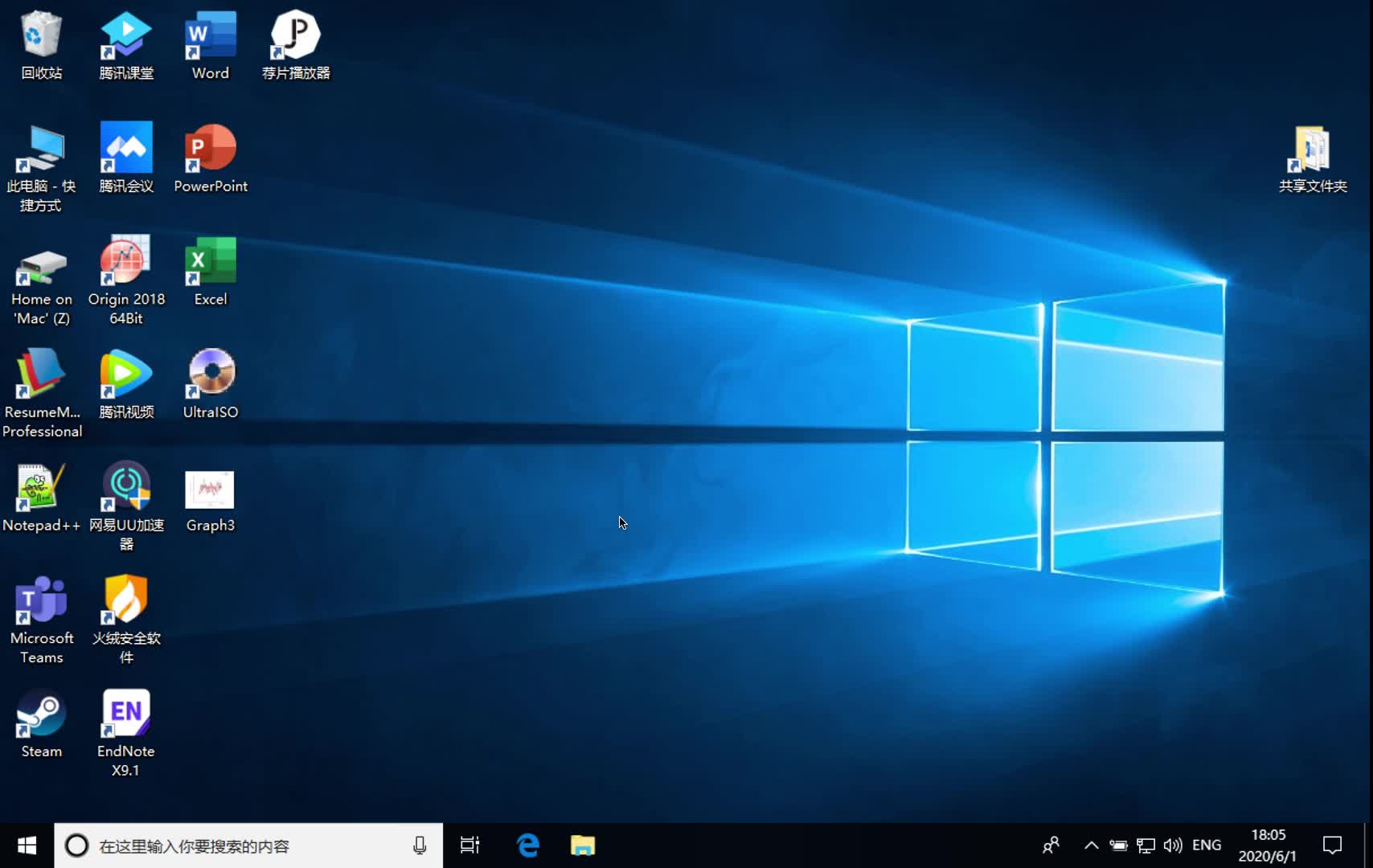Select the PowerPoint desktop shortcut

211,158
